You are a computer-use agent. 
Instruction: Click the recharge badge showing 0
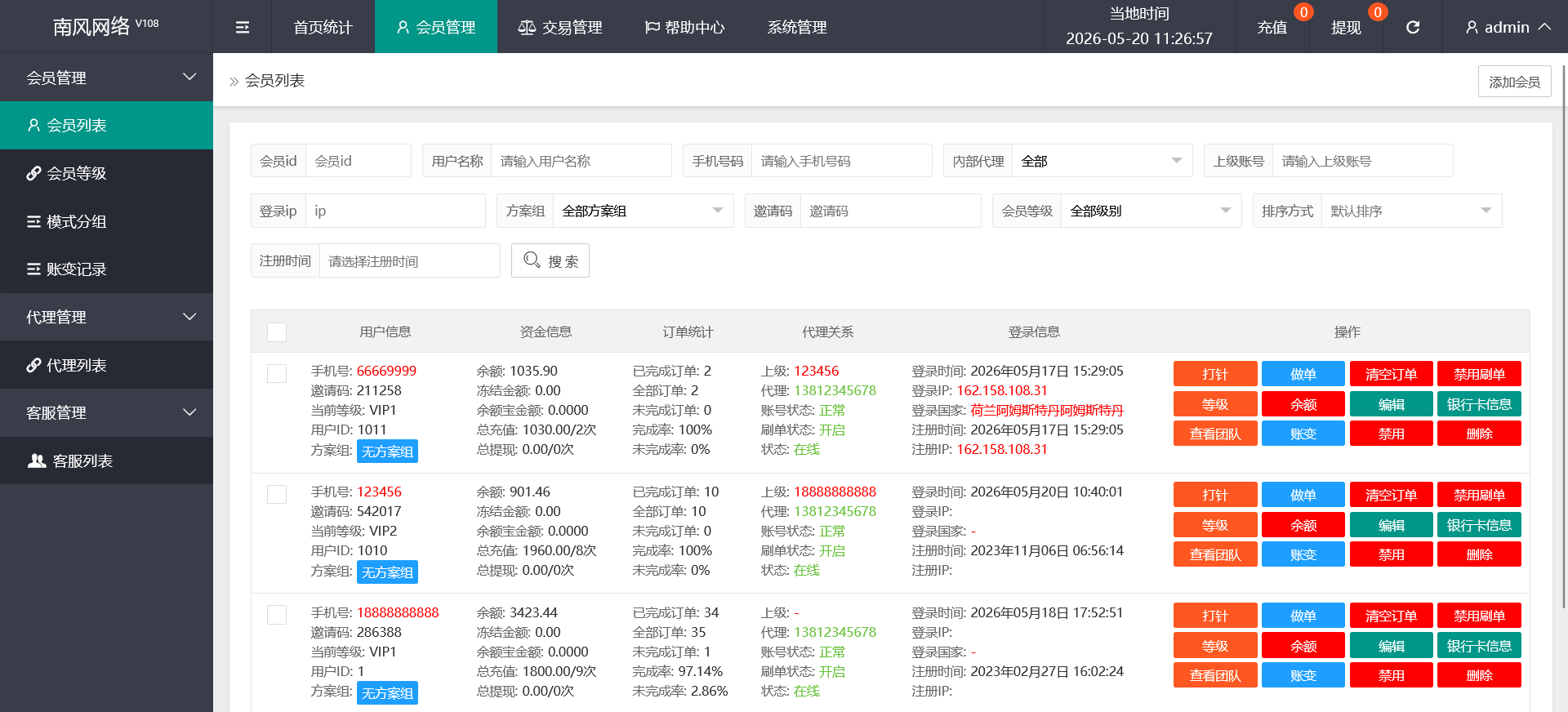click(1303, 11)
